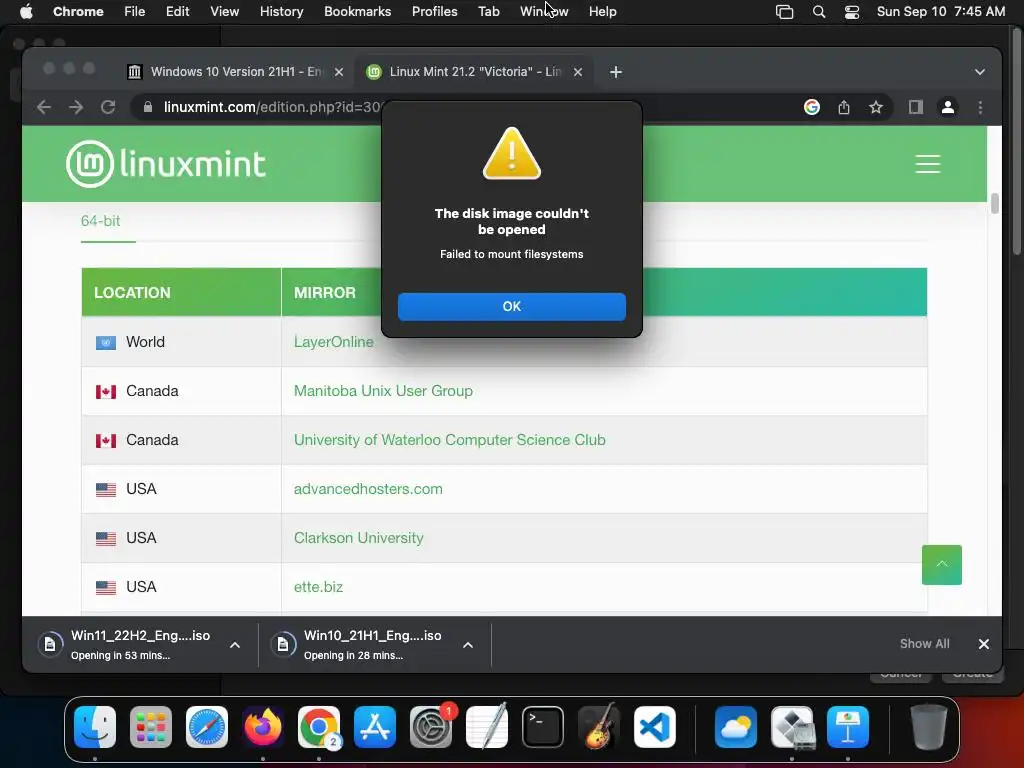Image resolution: width=1024 pixels, height=768 pixels.
Task: Select the Linux Mint 21.2 Victoria tab
Action: click(475, 72)
